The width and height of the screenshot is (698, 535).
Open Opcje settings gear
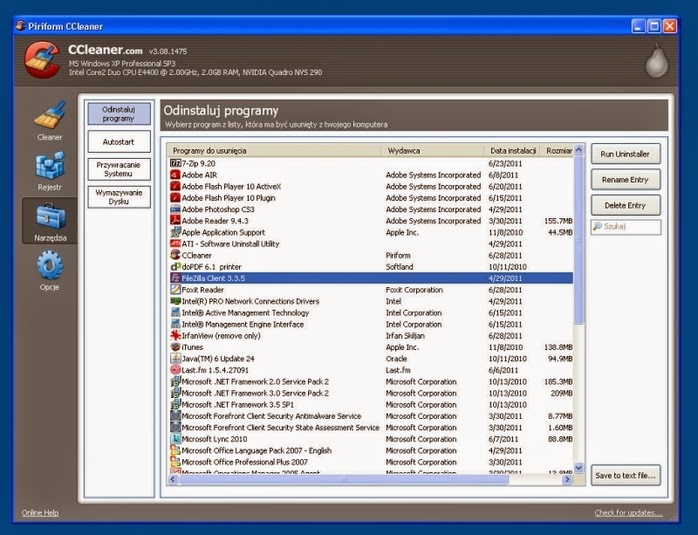tap(49, 271)
